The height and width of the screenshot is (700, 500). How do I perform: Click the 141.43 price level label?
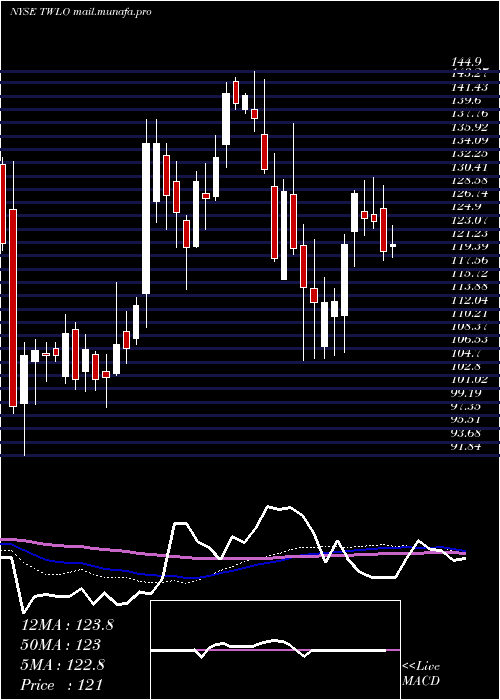point(470,87)
